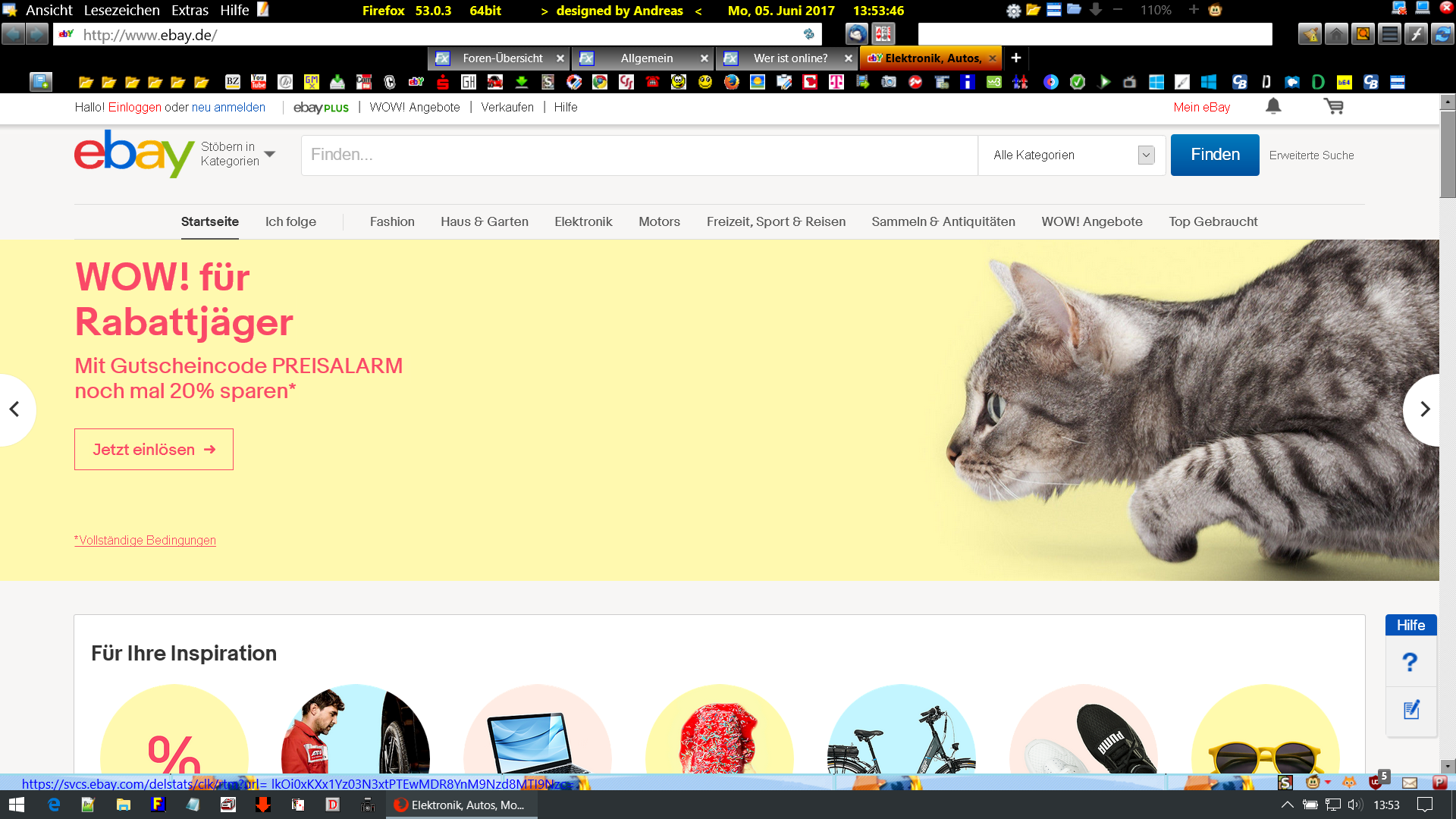Click the notification bell icon

tap(1273, 107)
